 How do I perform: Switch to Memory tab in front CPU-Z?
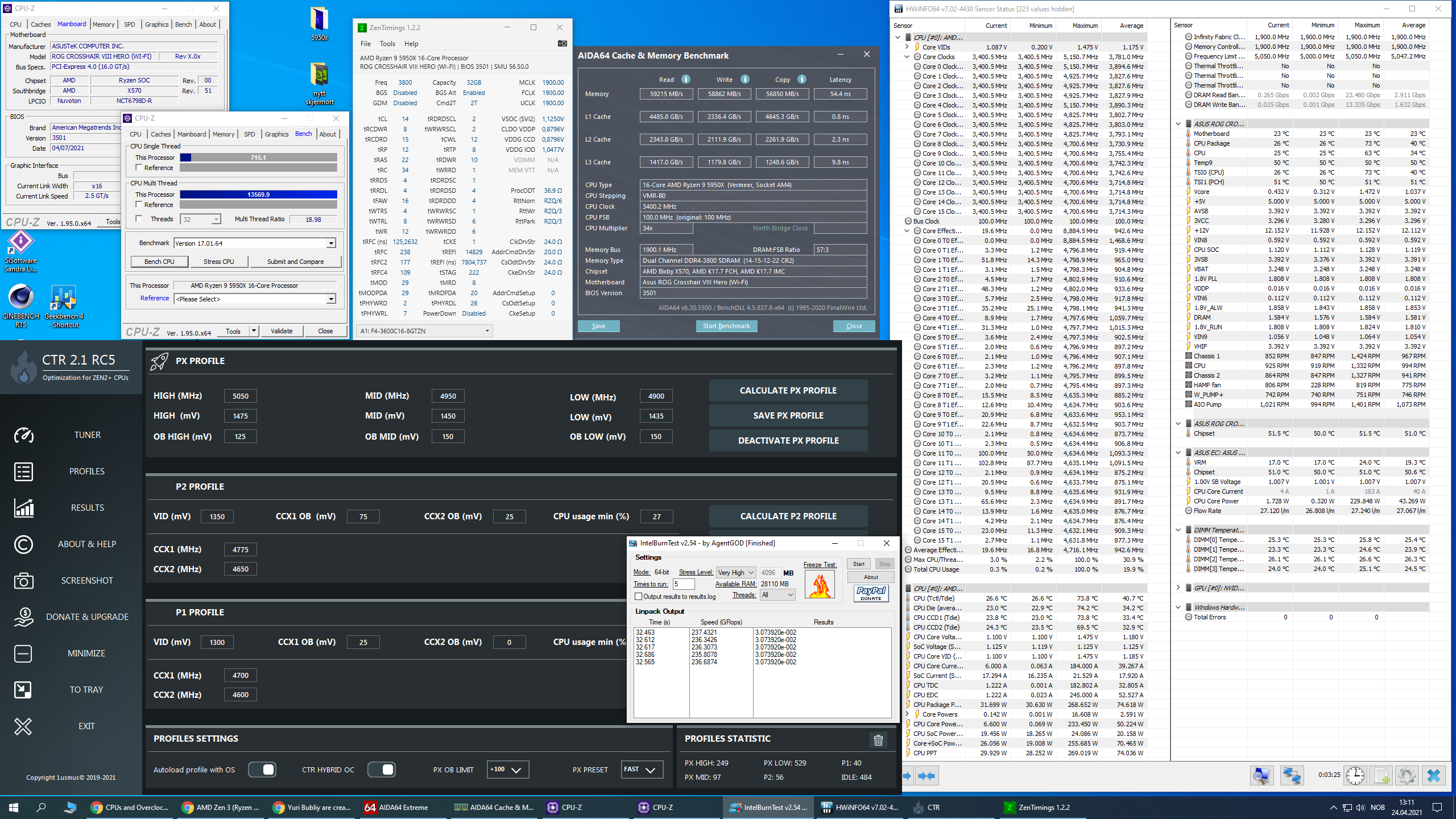224,134
